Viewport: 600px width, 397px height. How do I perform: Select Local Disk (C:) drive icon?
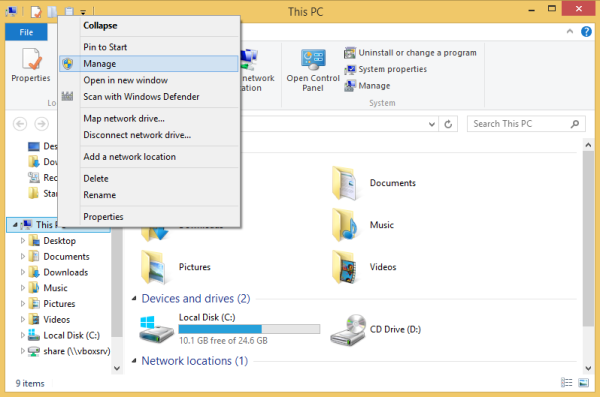(157, 329)
